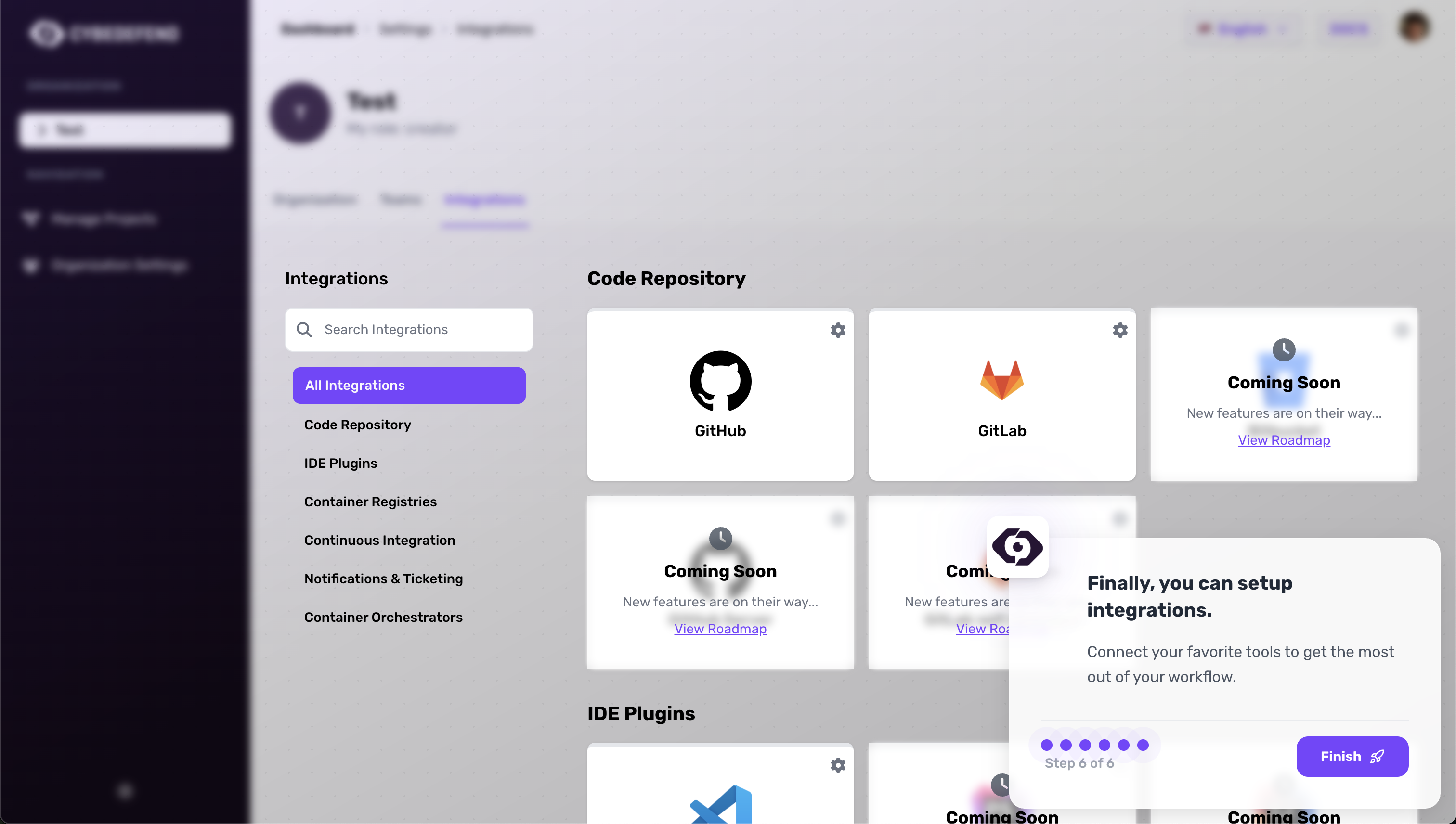This screenshot has width=1456, height=824.
Task: Click the GitLab fox logo
Action: 1001,380
